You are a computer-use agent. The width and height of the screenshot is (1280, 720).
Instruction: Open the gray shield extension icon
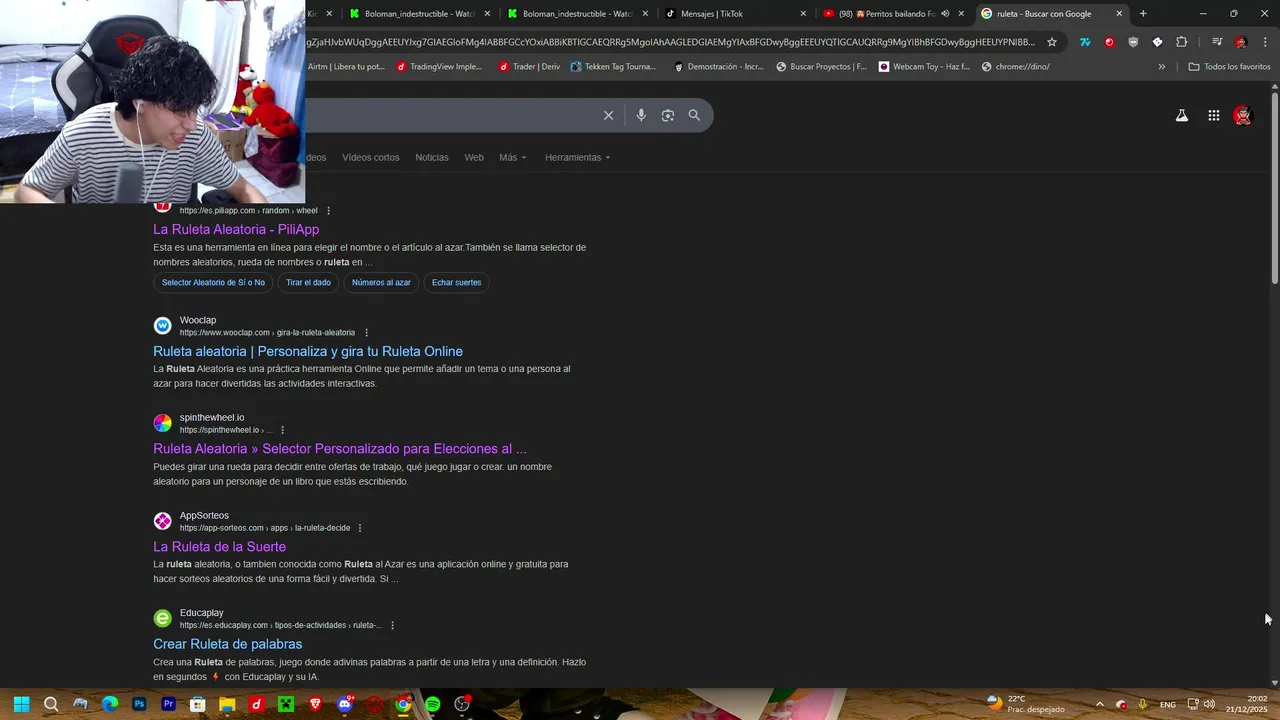click(x=1133, y=42)
